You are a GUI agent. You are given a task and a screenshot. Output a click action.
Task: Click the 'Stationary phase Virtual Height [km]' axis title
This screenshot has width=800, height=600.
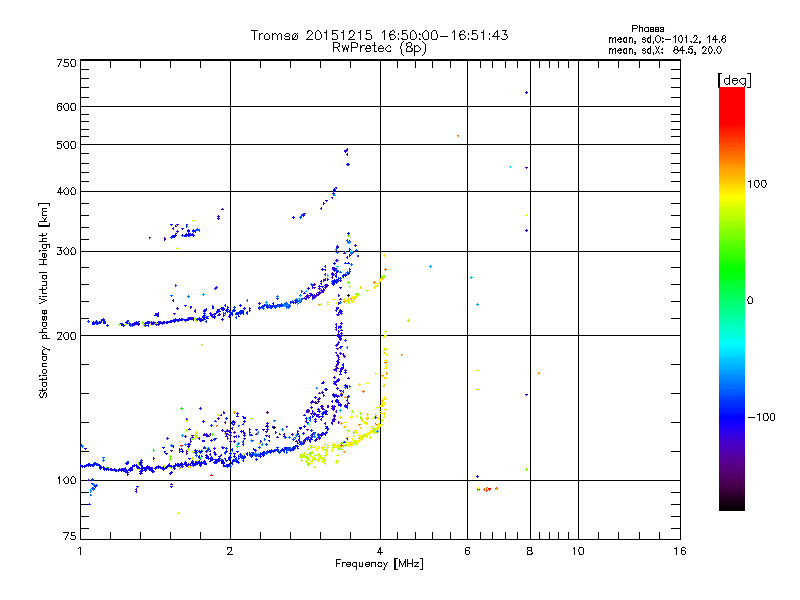(x=43, y=301)
